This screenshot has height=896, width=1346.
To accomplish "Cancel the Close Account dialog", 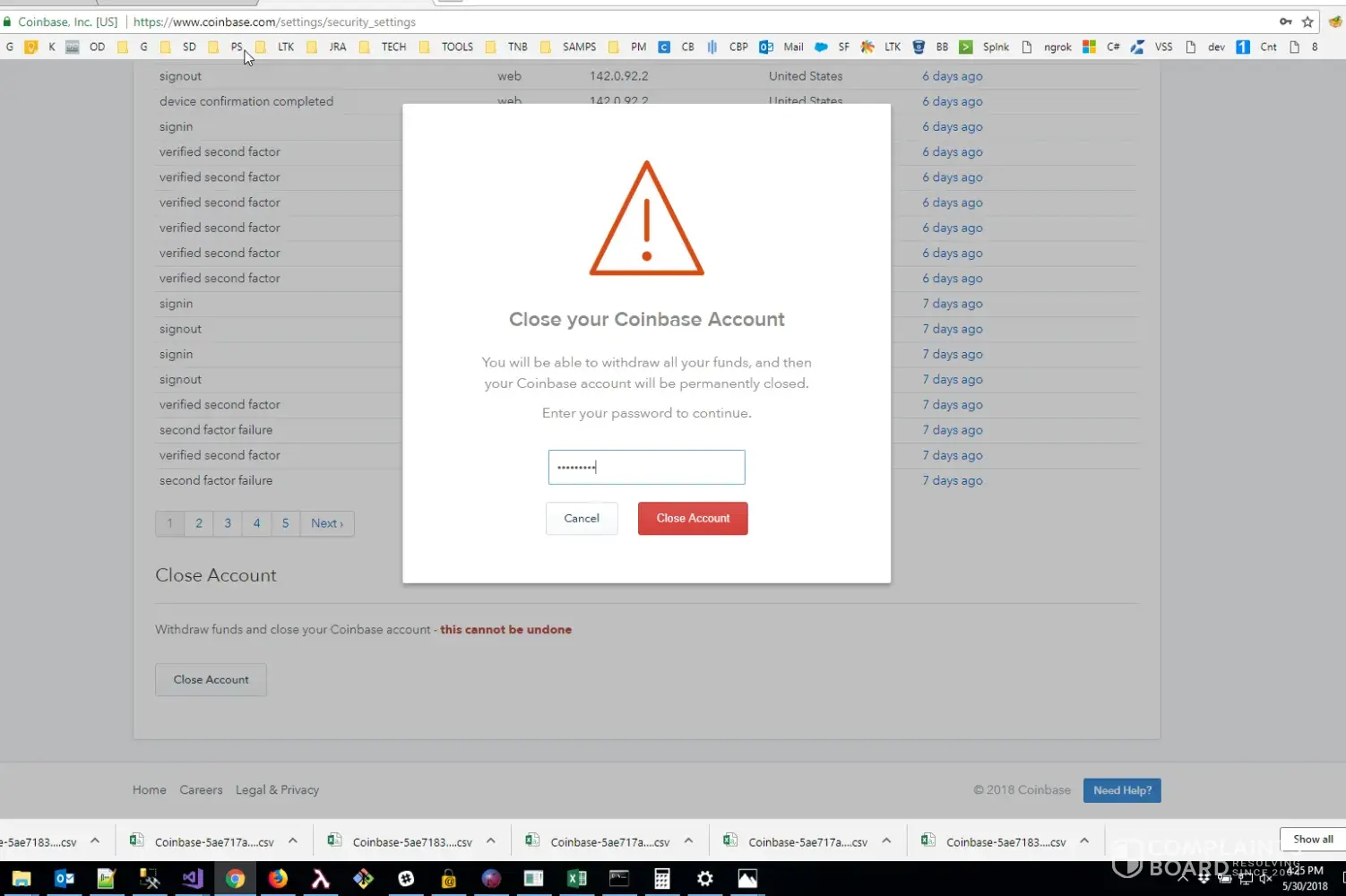I will click(582, 518).
